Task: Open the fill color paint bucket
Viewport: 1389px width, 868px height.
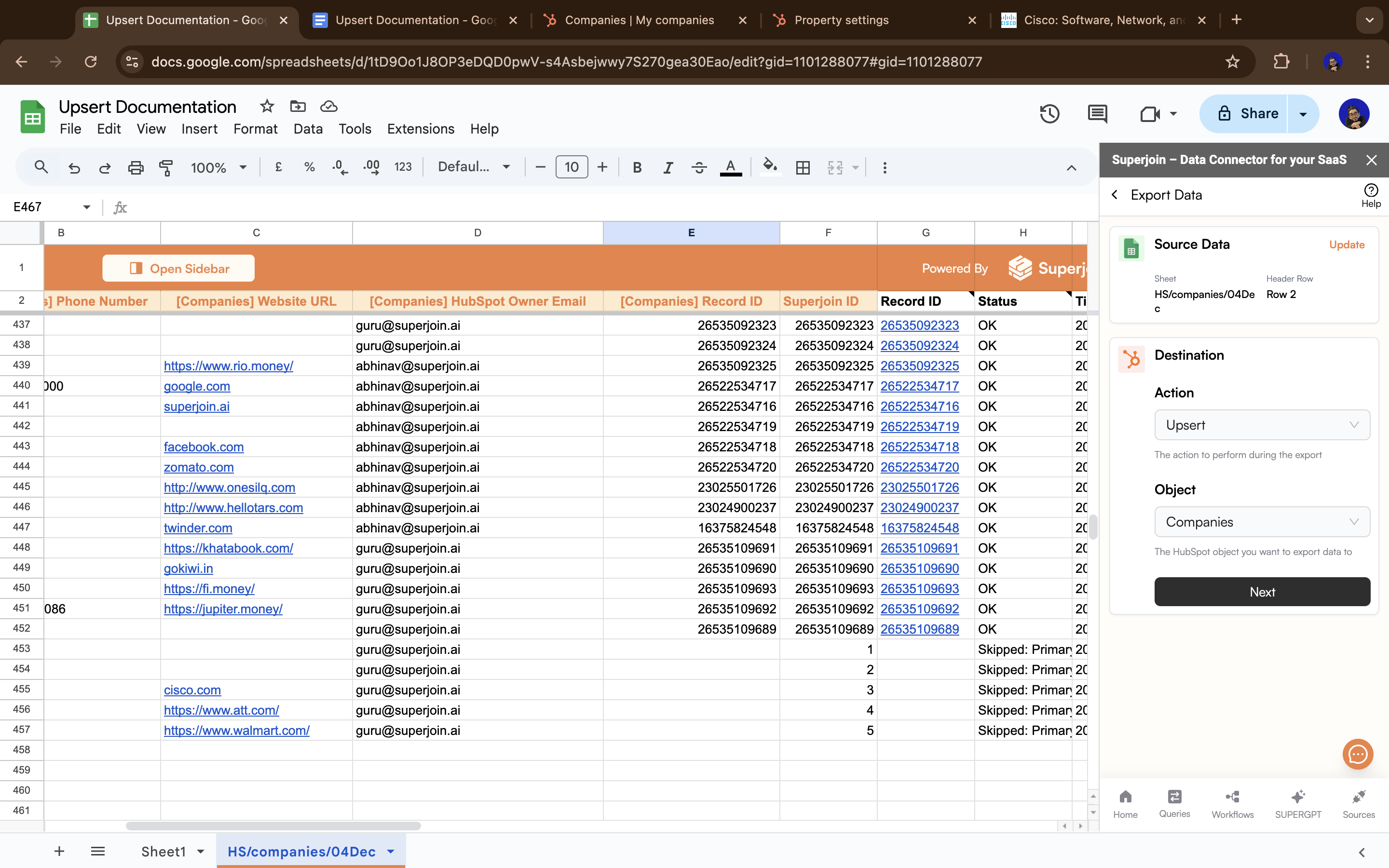Action: point(769,168)
